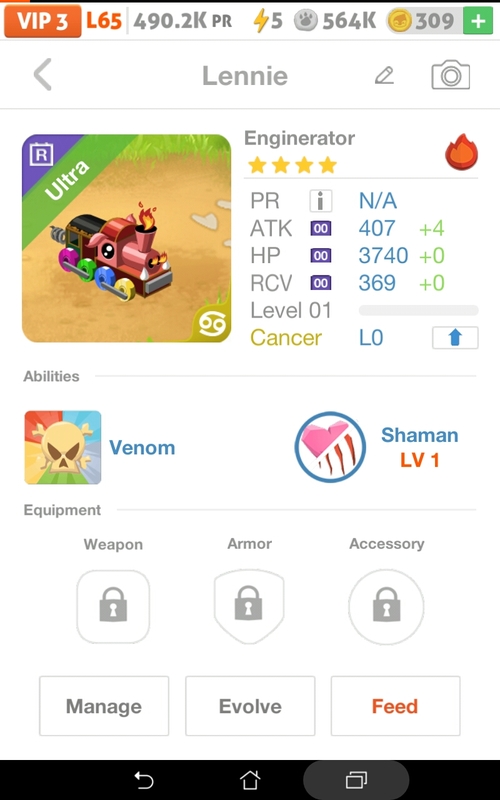Viewport: 500px width, 800px height.
Task: Open Android recent apps button
Action: click(x=356, y=780)
